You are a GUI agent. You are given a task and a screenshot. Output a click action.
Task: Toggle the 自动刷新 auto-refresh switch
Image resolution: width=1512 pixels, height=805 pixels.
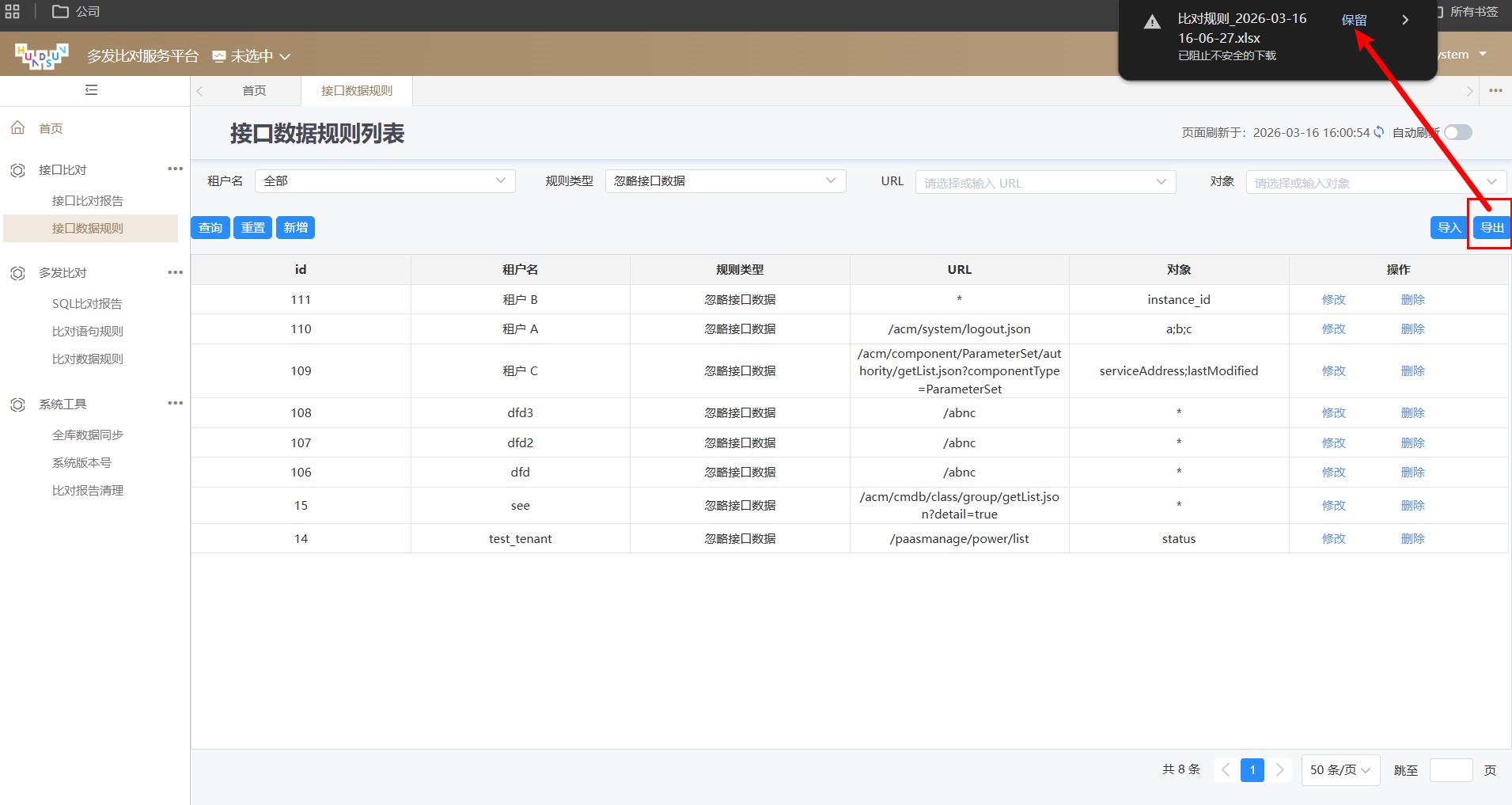1457,132
